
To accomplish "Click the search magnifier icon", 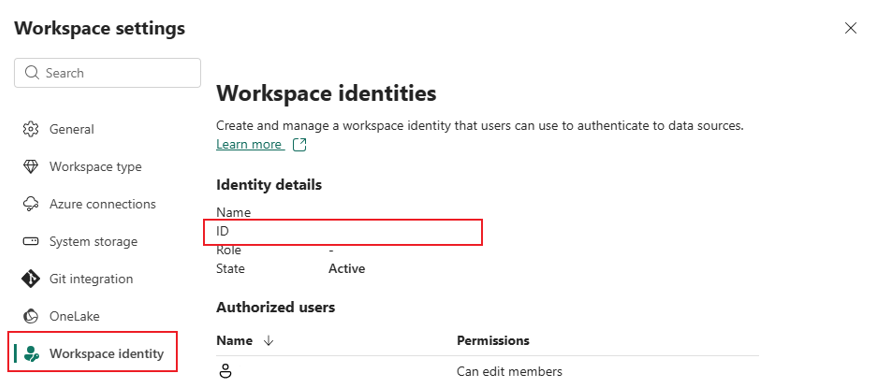I will pyautogui.click(x=32, y=73).
